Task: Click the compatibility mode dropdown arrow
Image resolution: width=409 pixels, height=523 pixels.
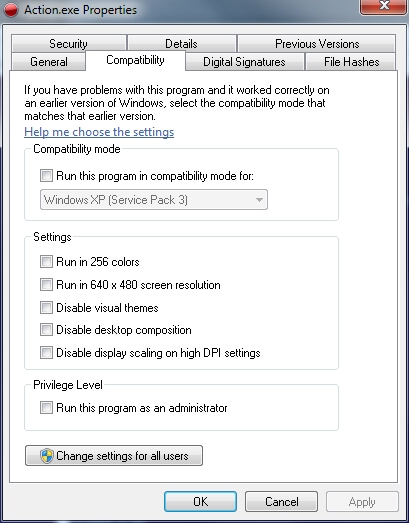Action: pyautogui.click(x=259, y=200)
